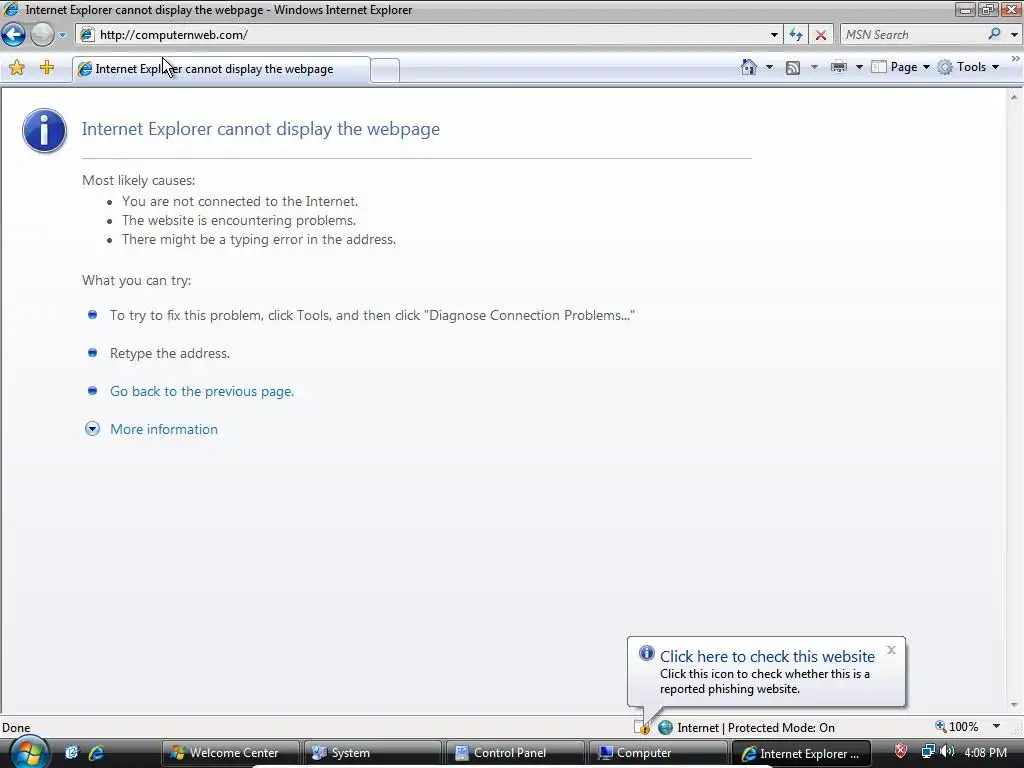Click the 'Done' status bar text
This screenshot has width=1024, height=768.
point(16,728)
